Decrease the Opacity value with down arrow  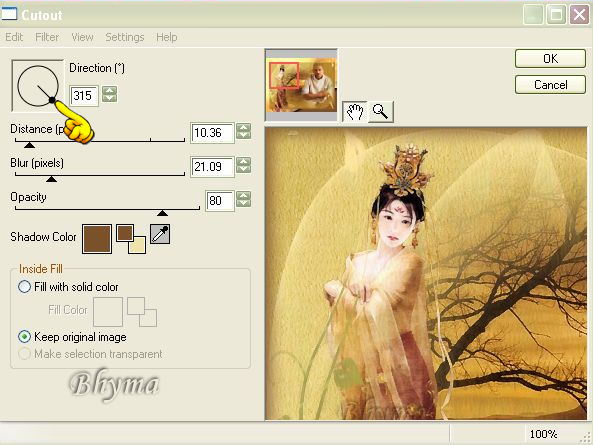(244, 203)
